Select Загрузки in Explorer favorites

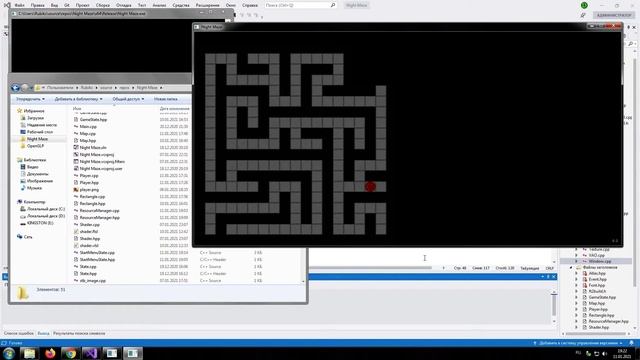click(x=35, y=118)
